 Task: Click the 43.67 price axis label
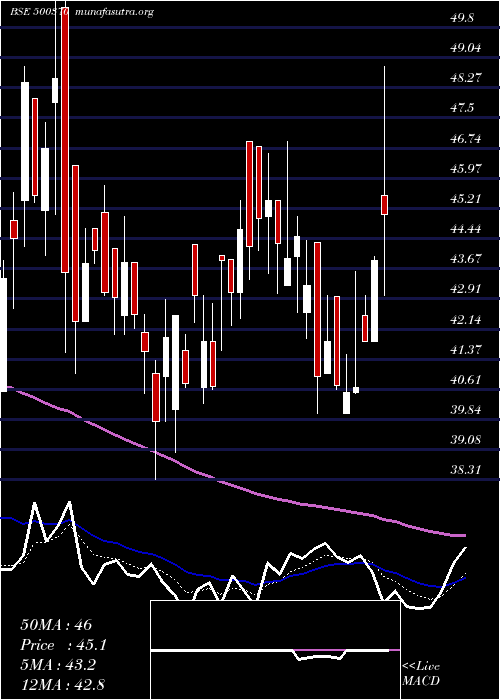pos(466,258)
